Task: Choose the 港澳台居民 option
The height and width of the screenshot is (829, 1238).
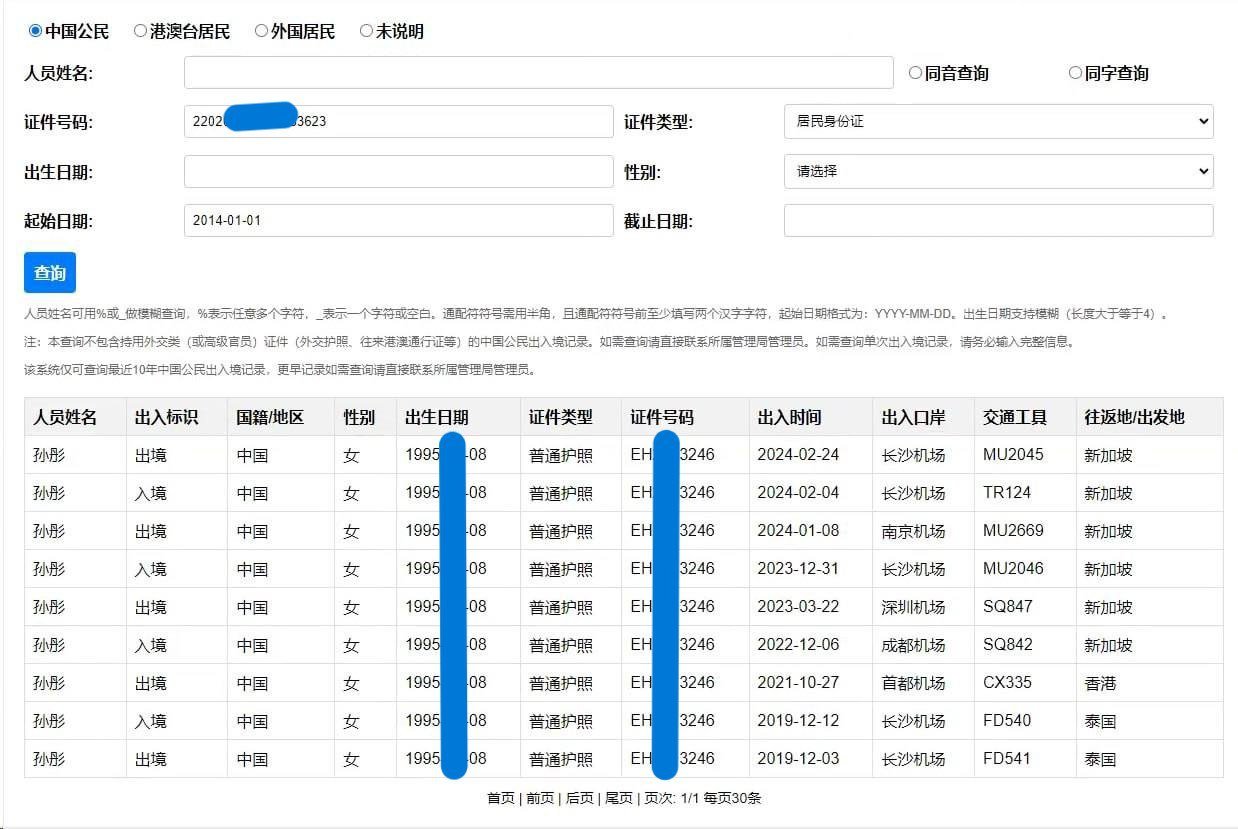Action: tap(140, 31)
